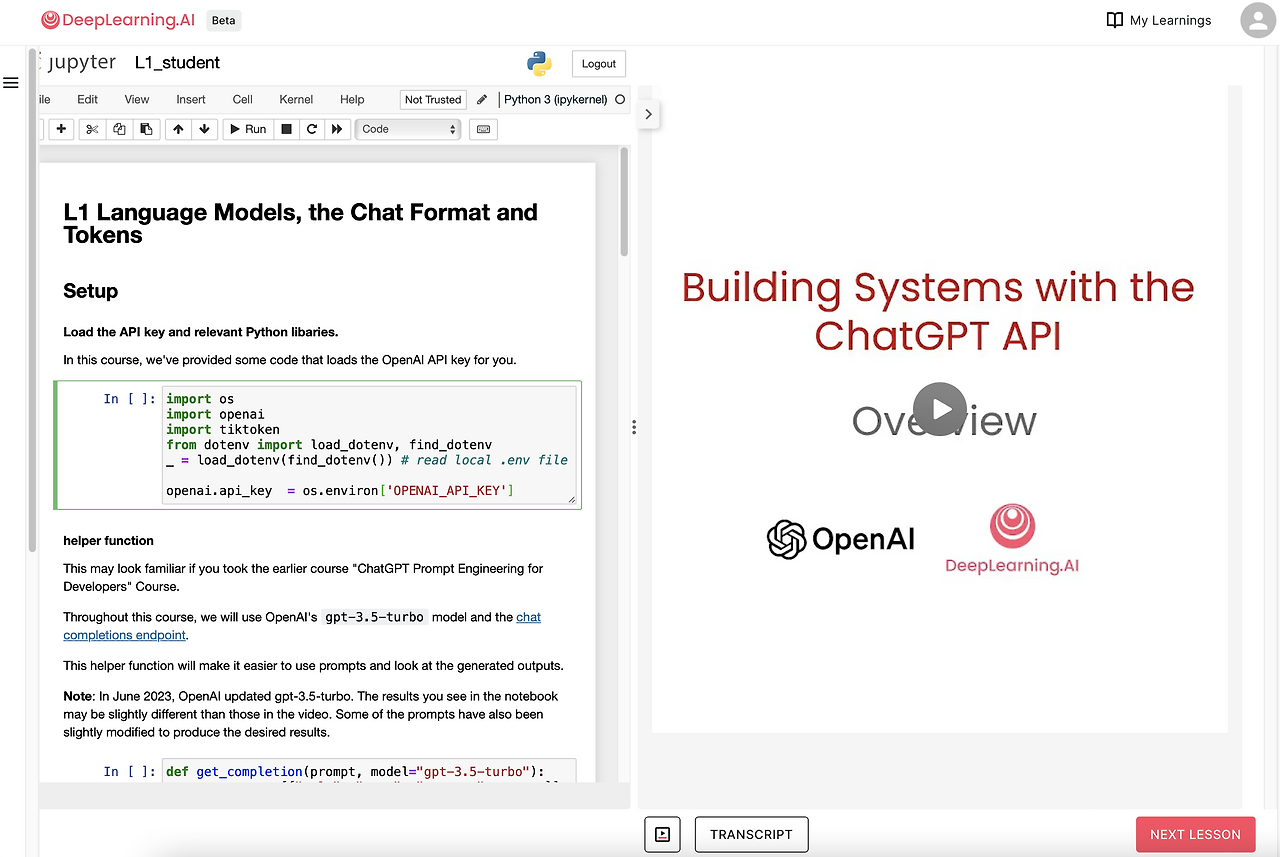Click the gpt-3.5-turbo inline code text
Screen dimensions: 1280x857
click(375, 617)
